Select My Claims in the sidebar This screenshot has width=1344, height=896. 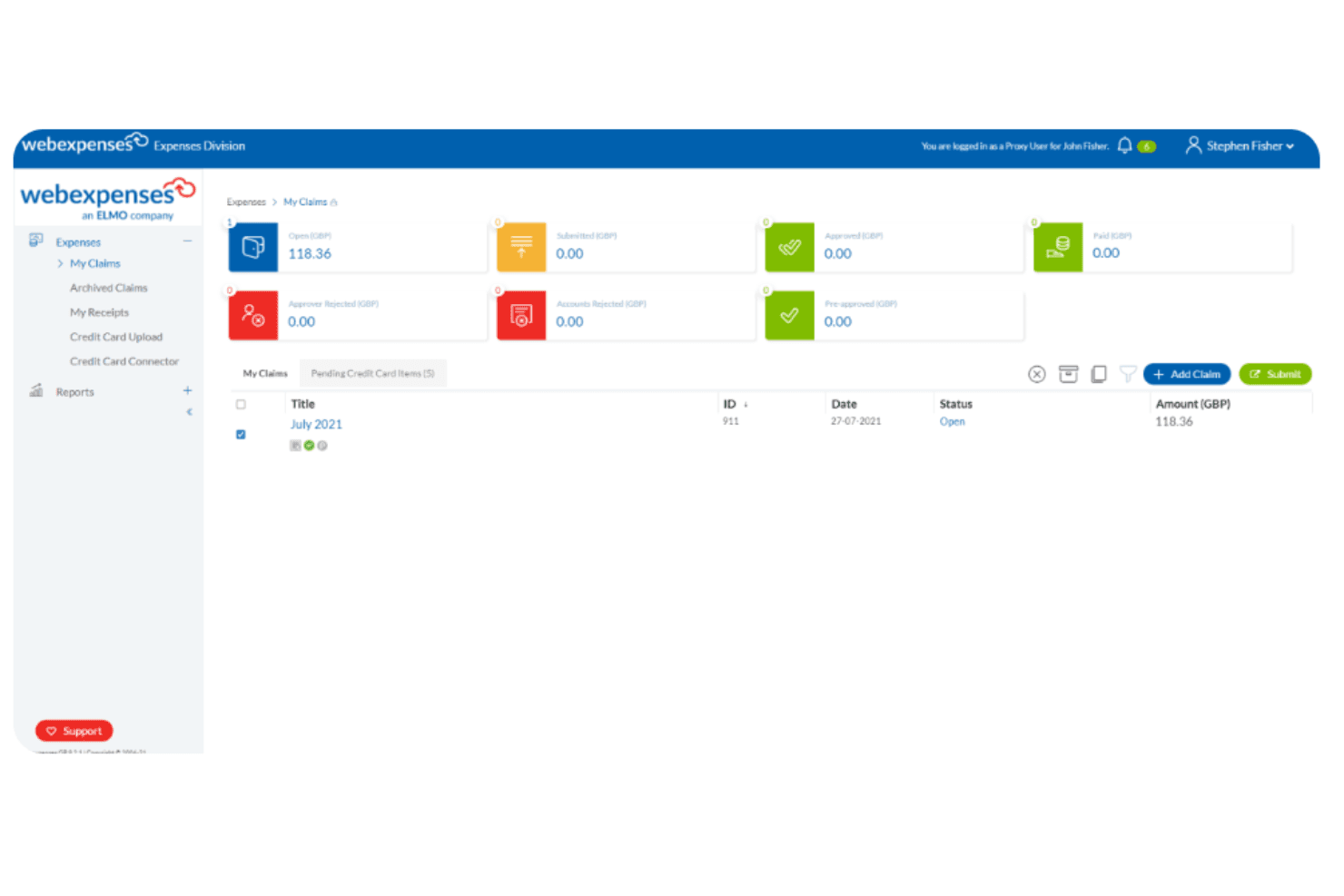[x=94, y=263]
